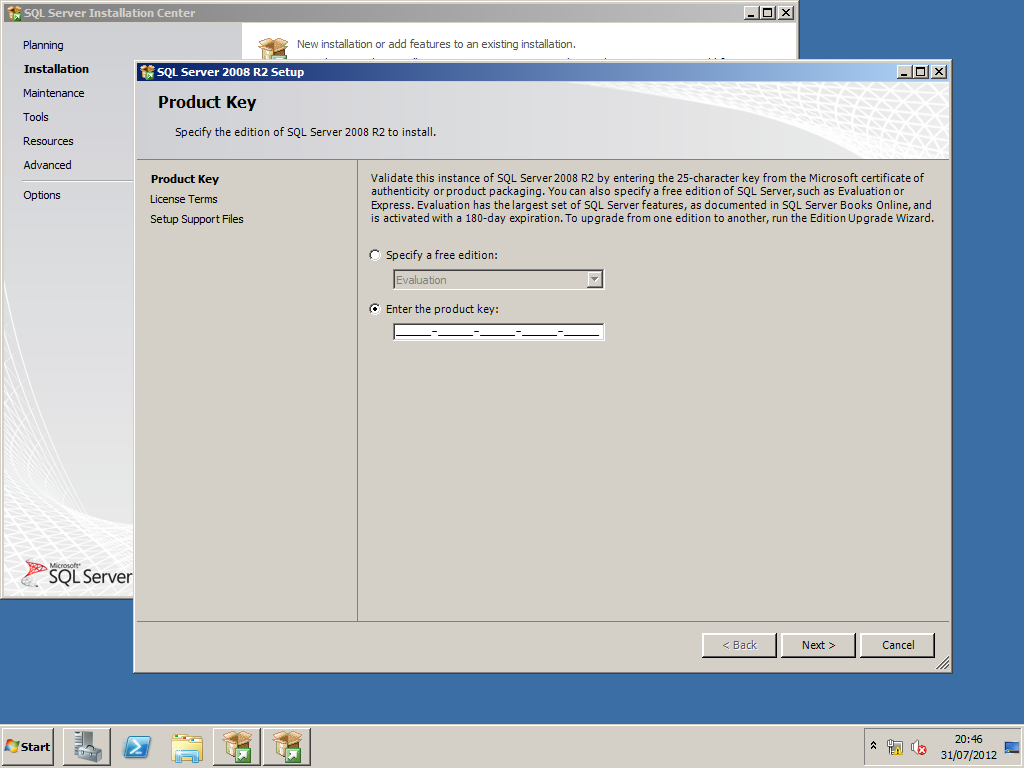
Task: Open the Installation section in Installation Center
Action: (x=56, y=69)
